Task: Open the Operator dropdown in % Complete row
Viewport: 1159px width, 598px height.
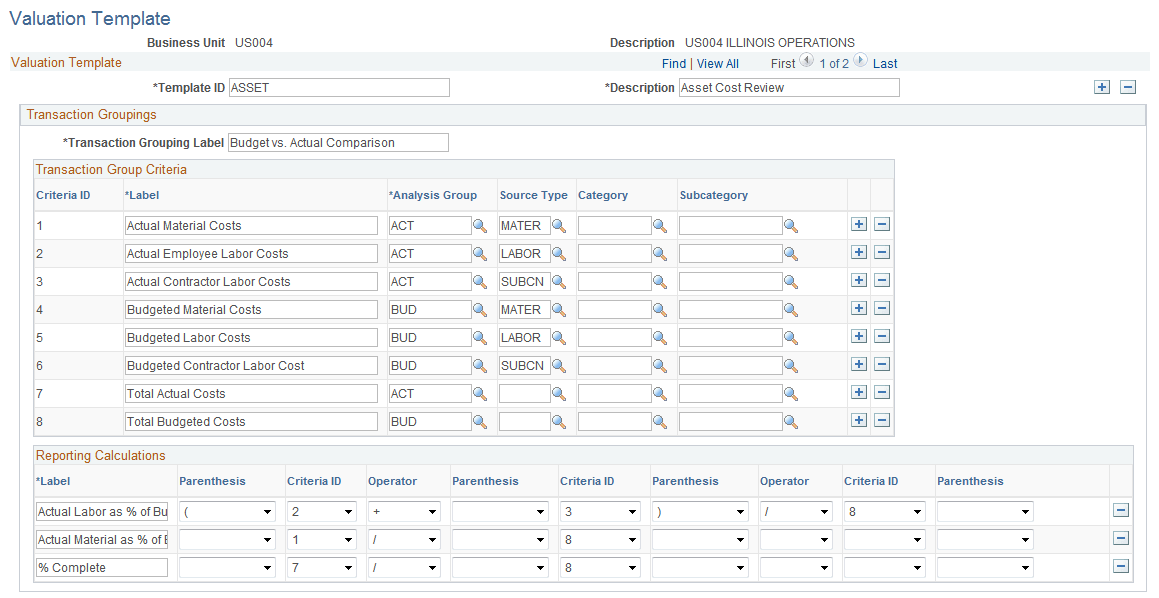Action: 404,567
